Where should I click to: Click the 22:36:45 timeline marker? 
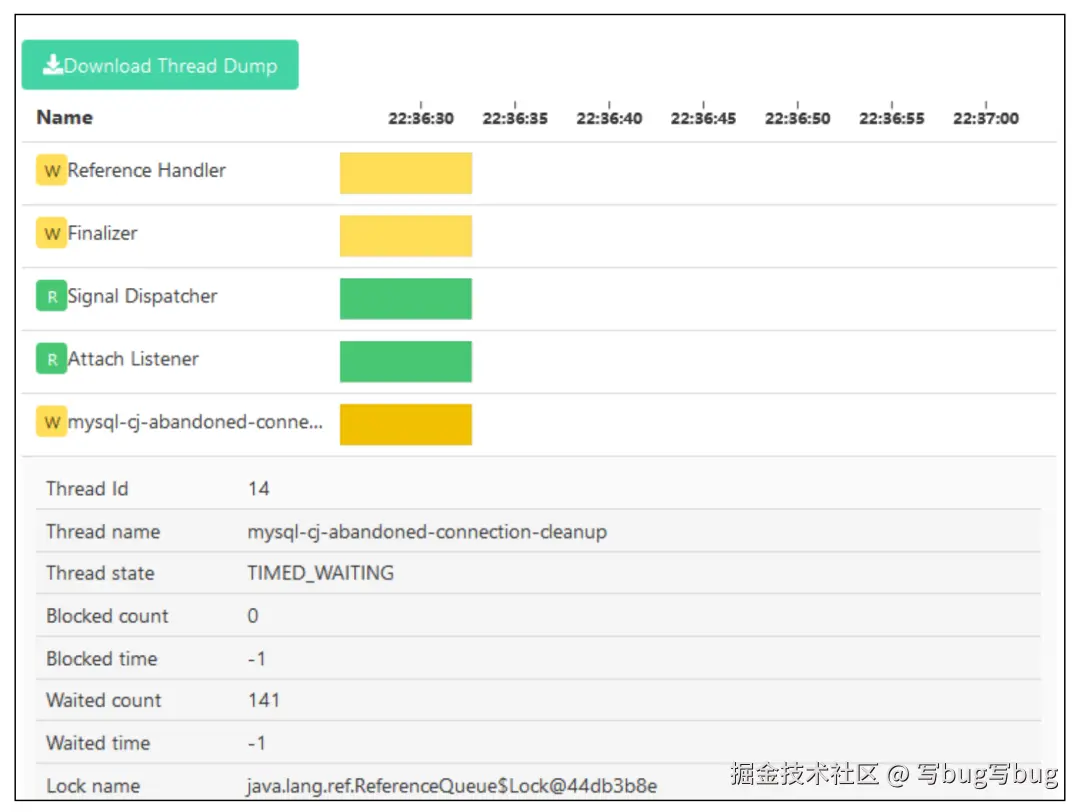coord(703,117)
